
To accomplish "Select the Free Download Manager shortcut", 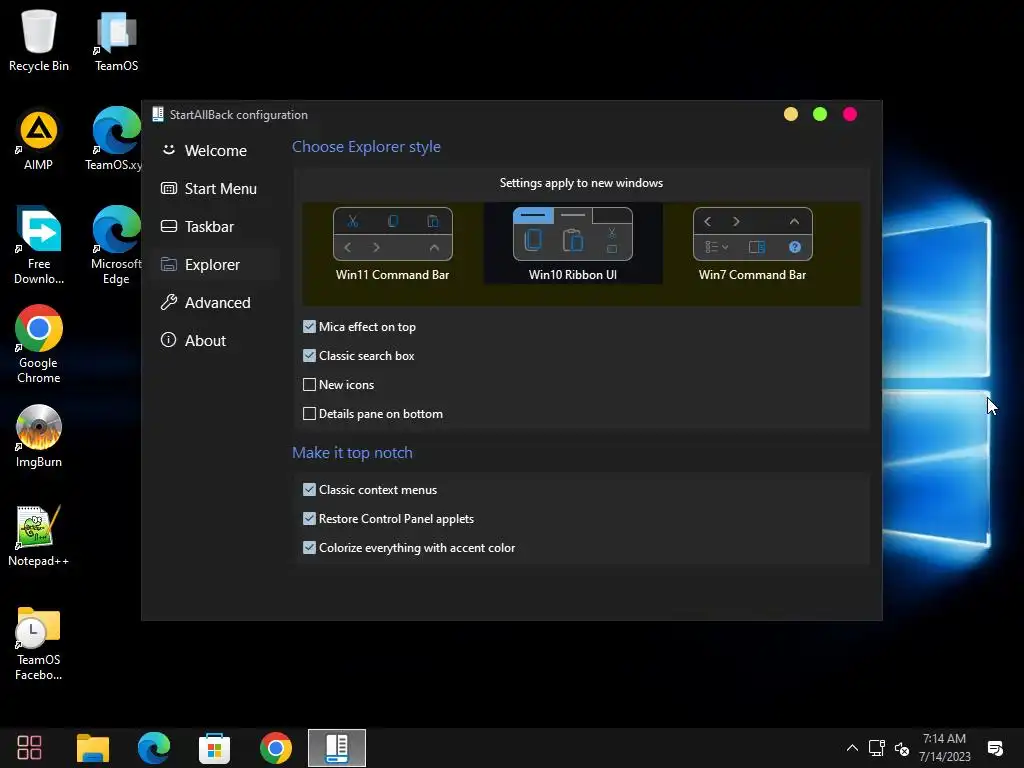I will (x=39, y=246).
